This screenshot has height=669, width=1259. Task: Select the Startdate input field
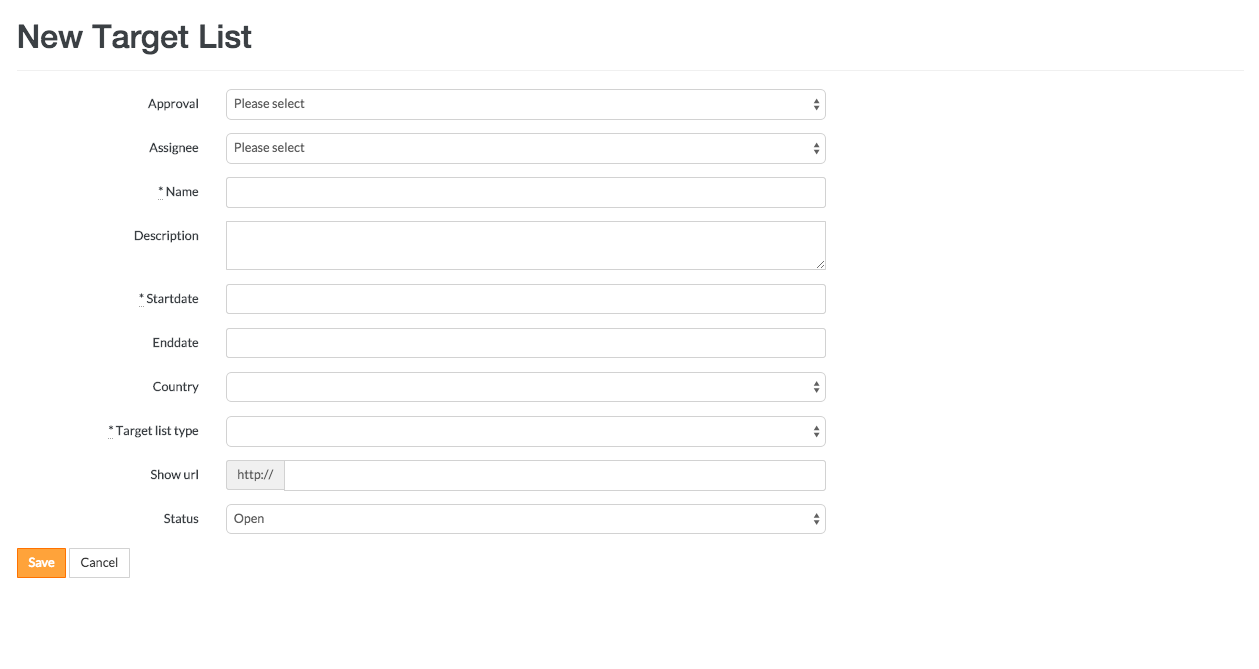pyautogui.click(x=525, y=299)
